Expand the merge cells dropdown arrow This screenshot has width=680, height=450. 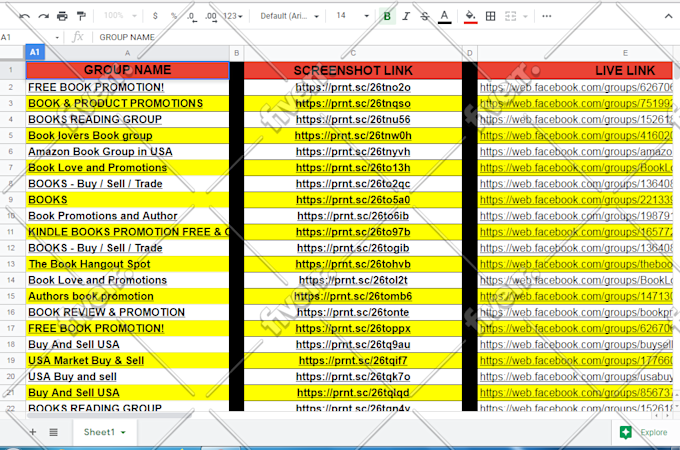pos(526,16)
